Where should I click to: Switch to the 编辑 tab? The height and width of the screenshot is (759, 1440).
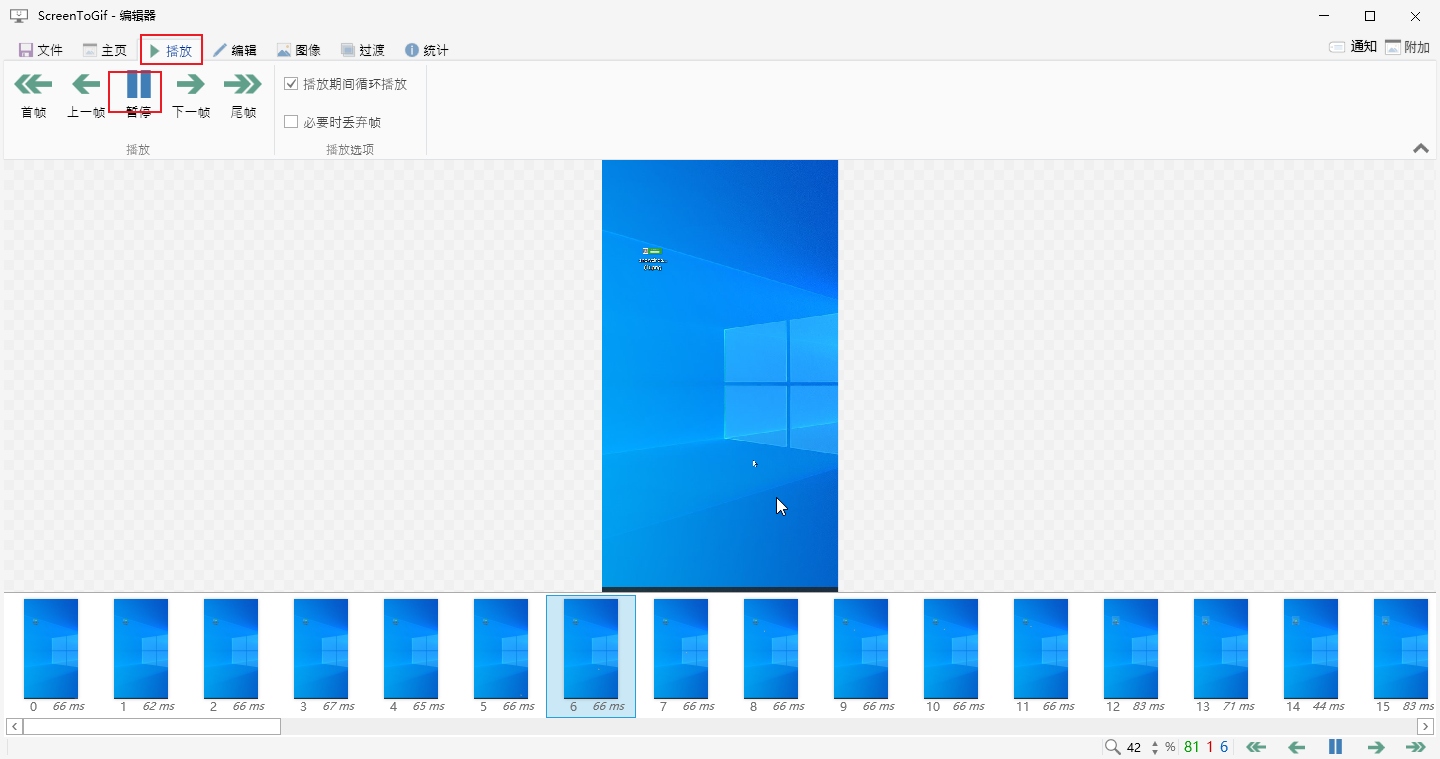coord(234,50)
